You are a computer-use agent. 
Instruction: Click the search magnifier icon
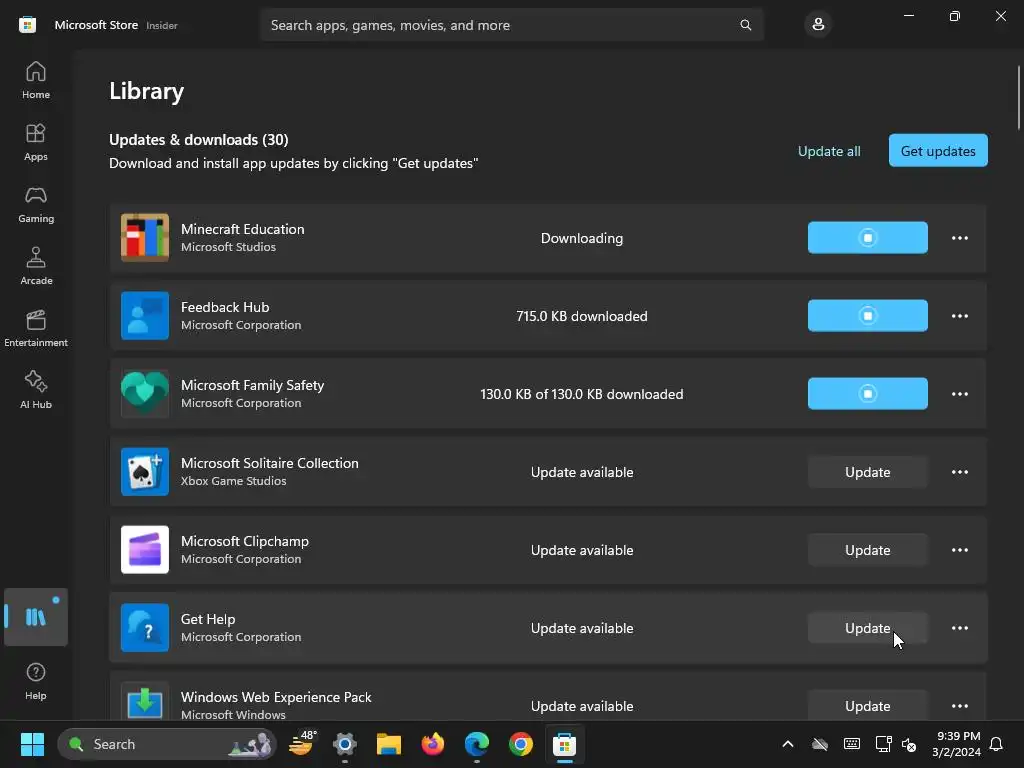(x=745, y=25)
